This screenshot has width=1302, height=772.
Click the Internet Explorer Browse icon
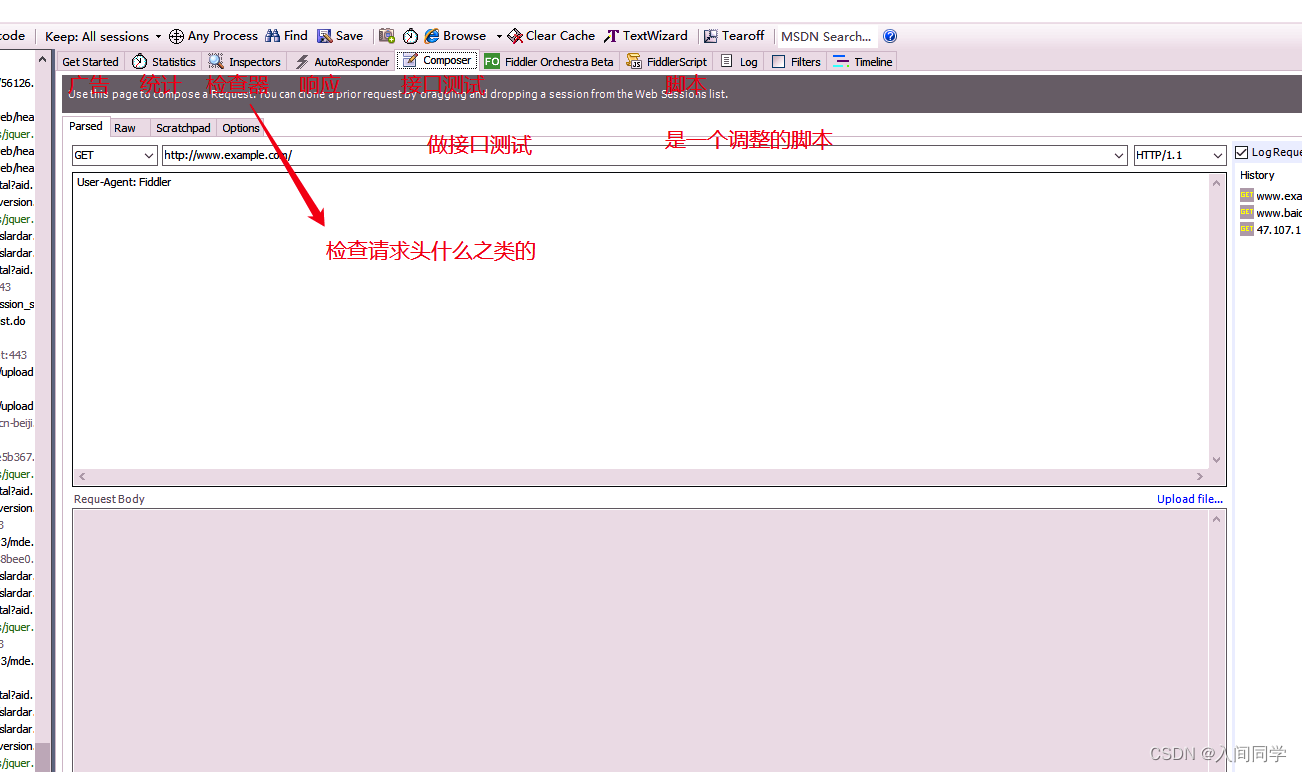point(432,36)
